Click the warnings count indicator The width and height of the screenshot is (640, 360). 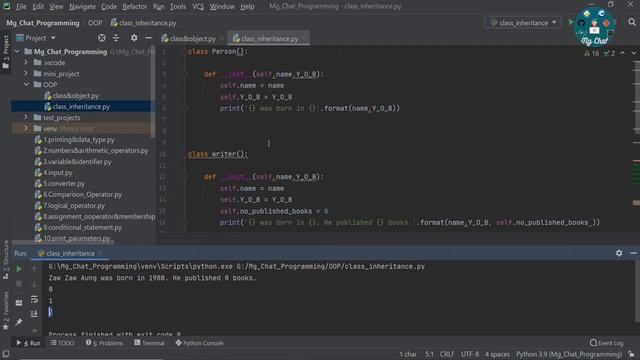pos(591,53)
